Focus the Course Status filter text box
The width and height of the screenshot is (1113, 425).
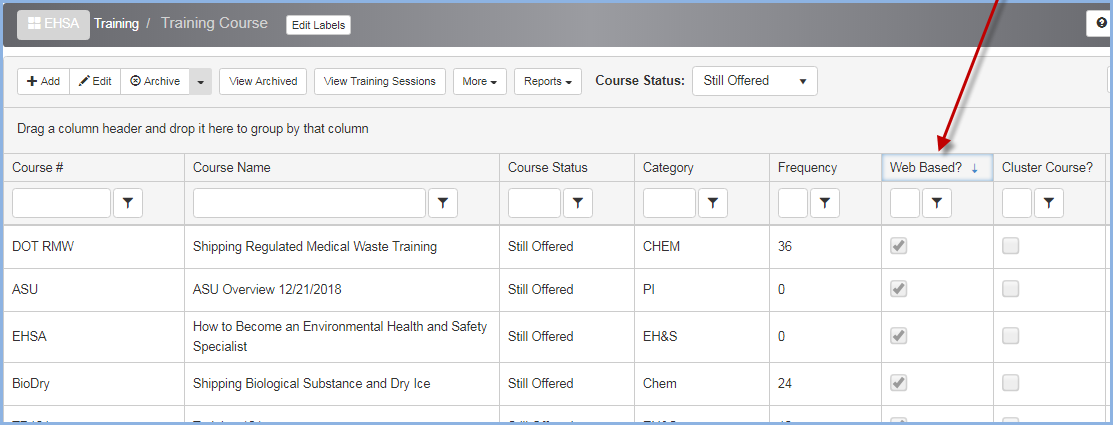(x=534, y=203)
